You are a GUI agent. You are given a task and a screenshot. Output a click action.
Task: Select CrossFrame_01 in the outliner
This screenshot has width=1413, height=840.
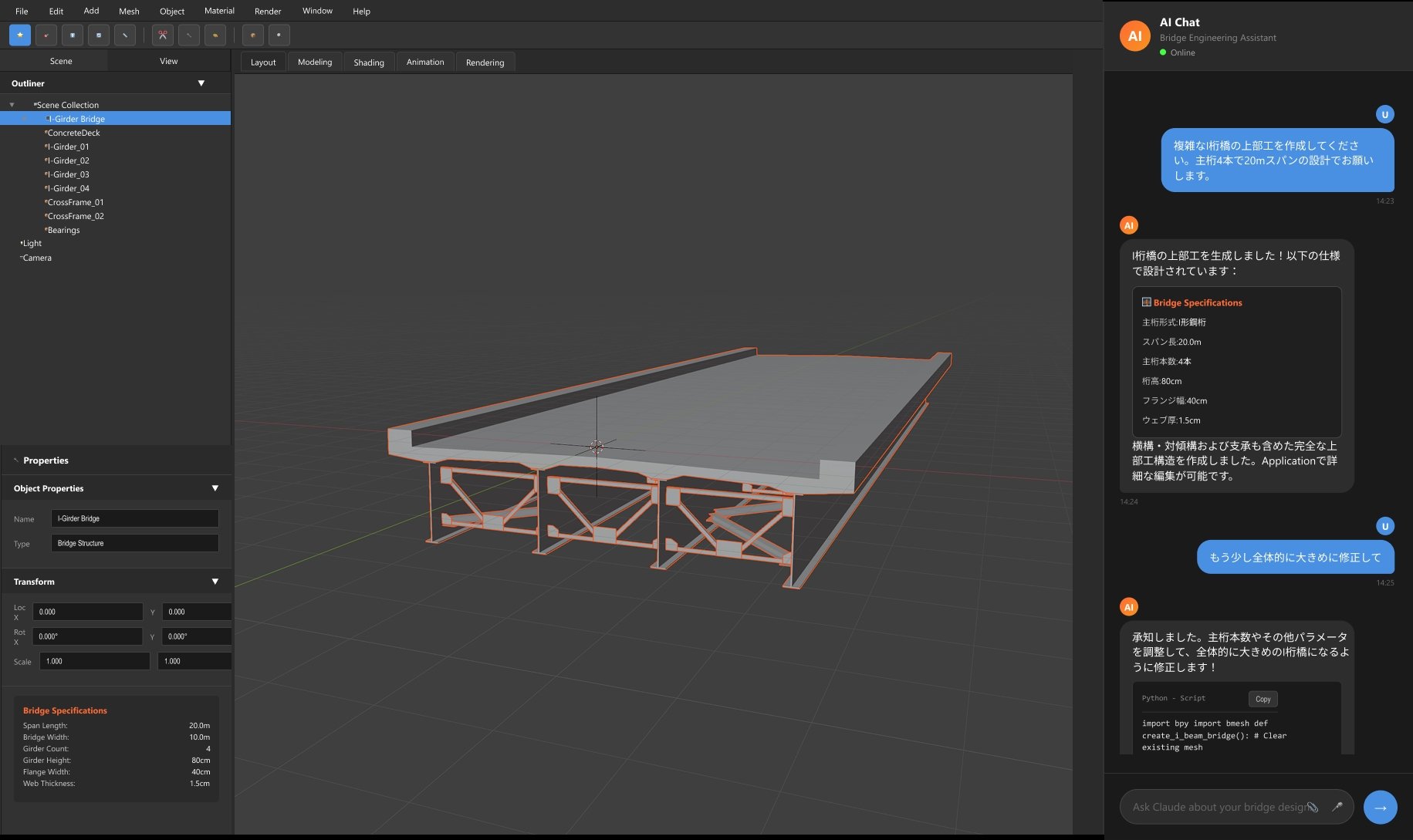pos(76,202)
